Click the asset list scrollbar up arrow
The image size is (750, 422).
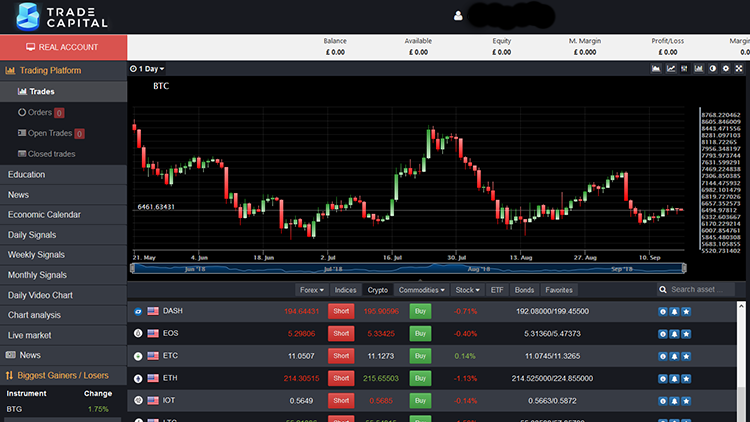click(x=741, y=306)
